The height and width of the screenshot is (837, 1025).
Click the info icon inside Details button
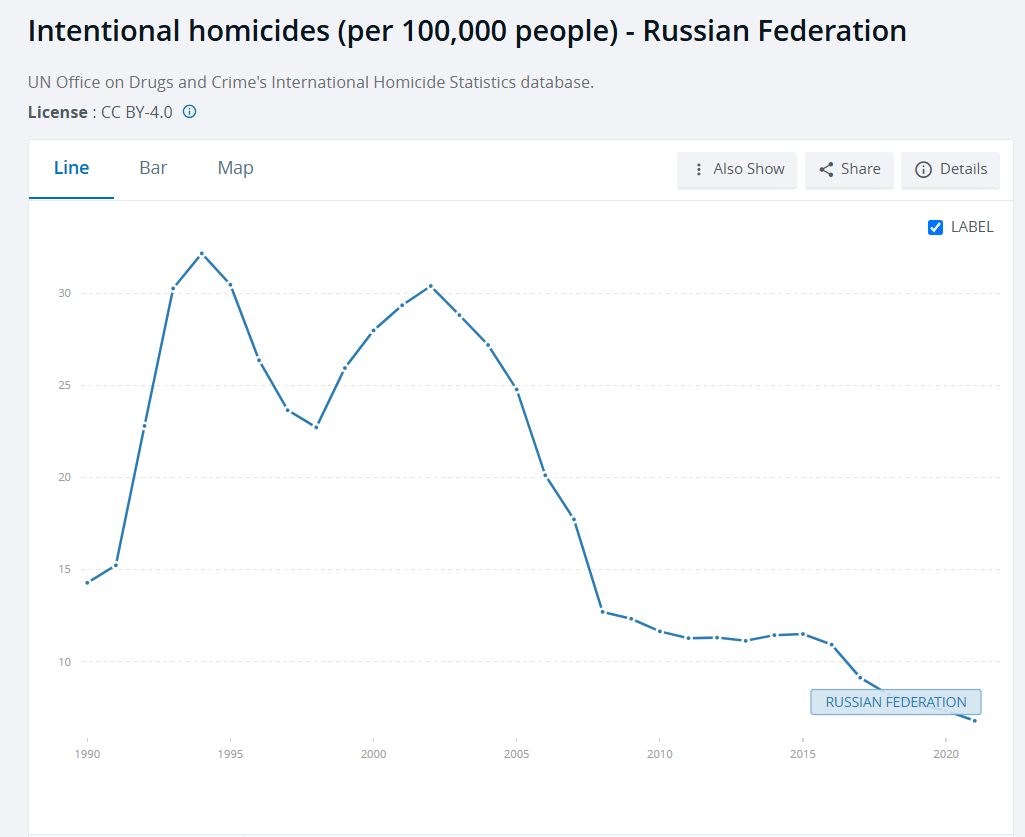pos(923,169)
